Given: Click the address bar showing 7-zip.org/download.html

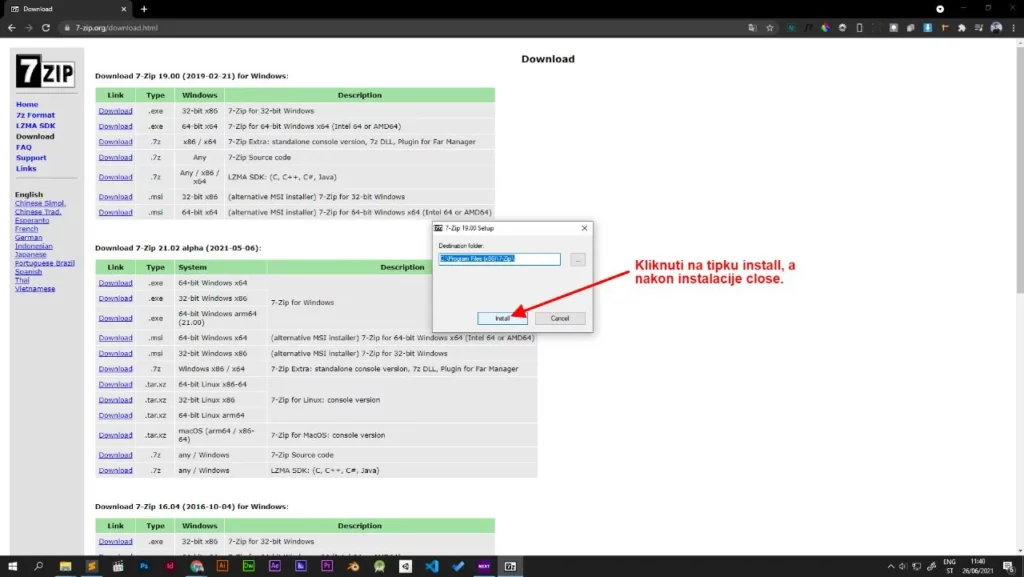Looking at the screenshot, I should pyautogui.click(x=405, y=28).
